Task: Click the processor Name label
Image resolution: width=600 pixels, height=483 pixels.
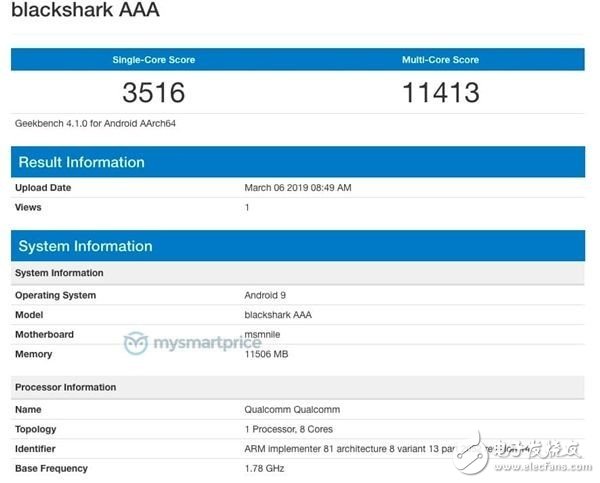Action: pos(28,410)
